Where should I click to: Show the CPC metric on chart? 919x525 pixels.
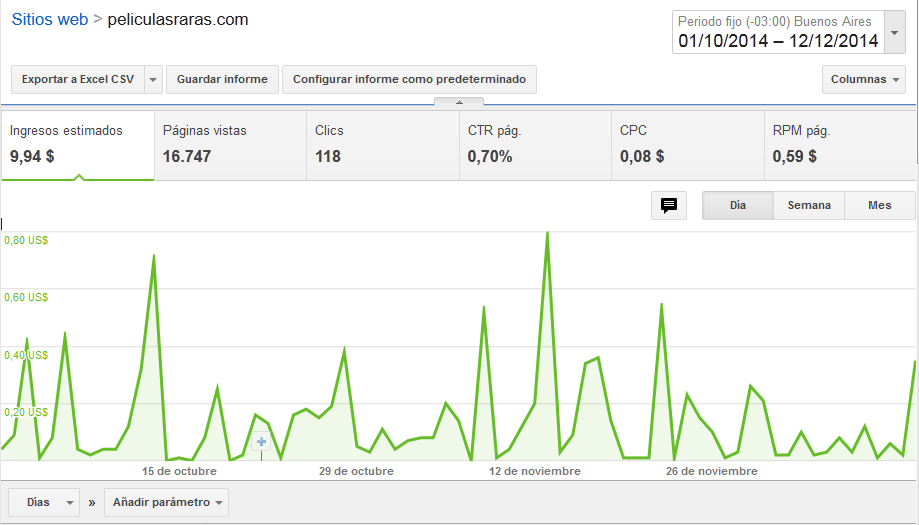[x=687, y=145]
